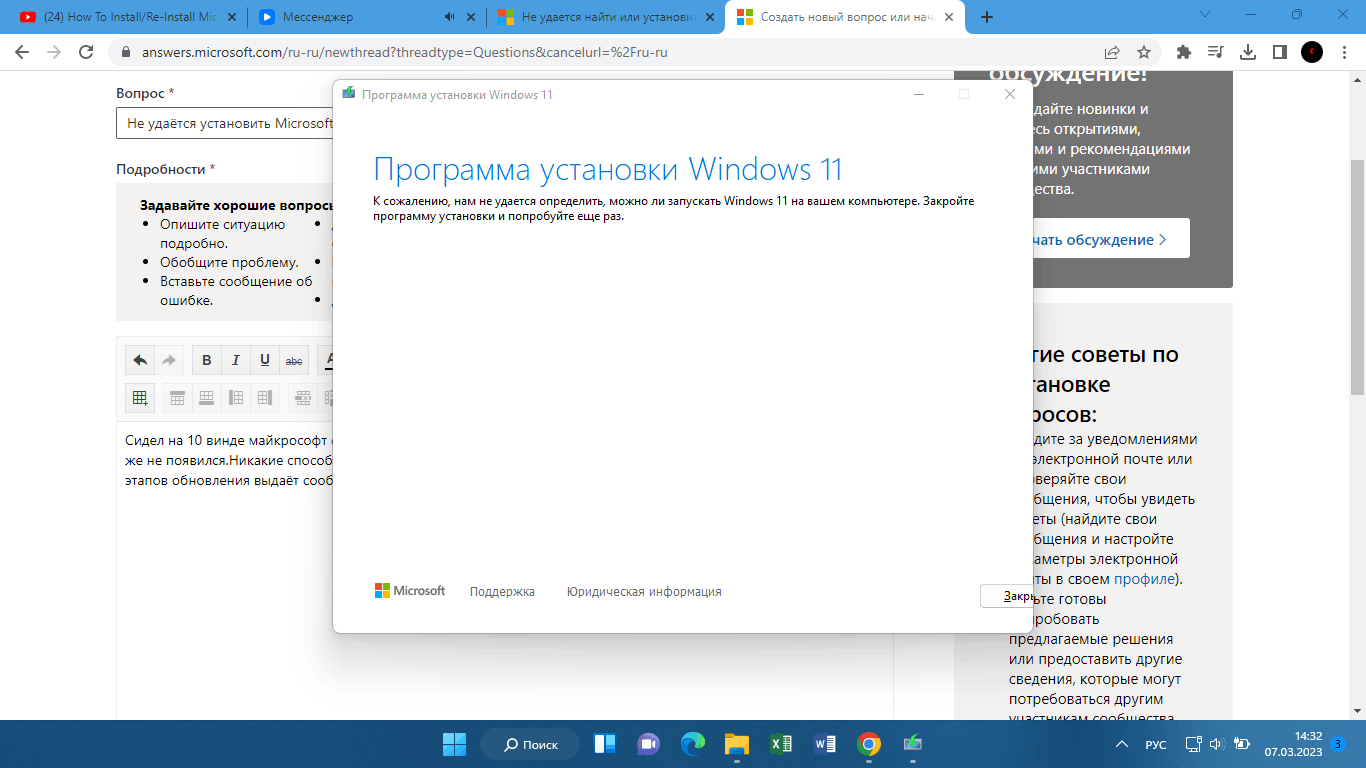Minimize the Windows 11 setup window

click(918, 94)
